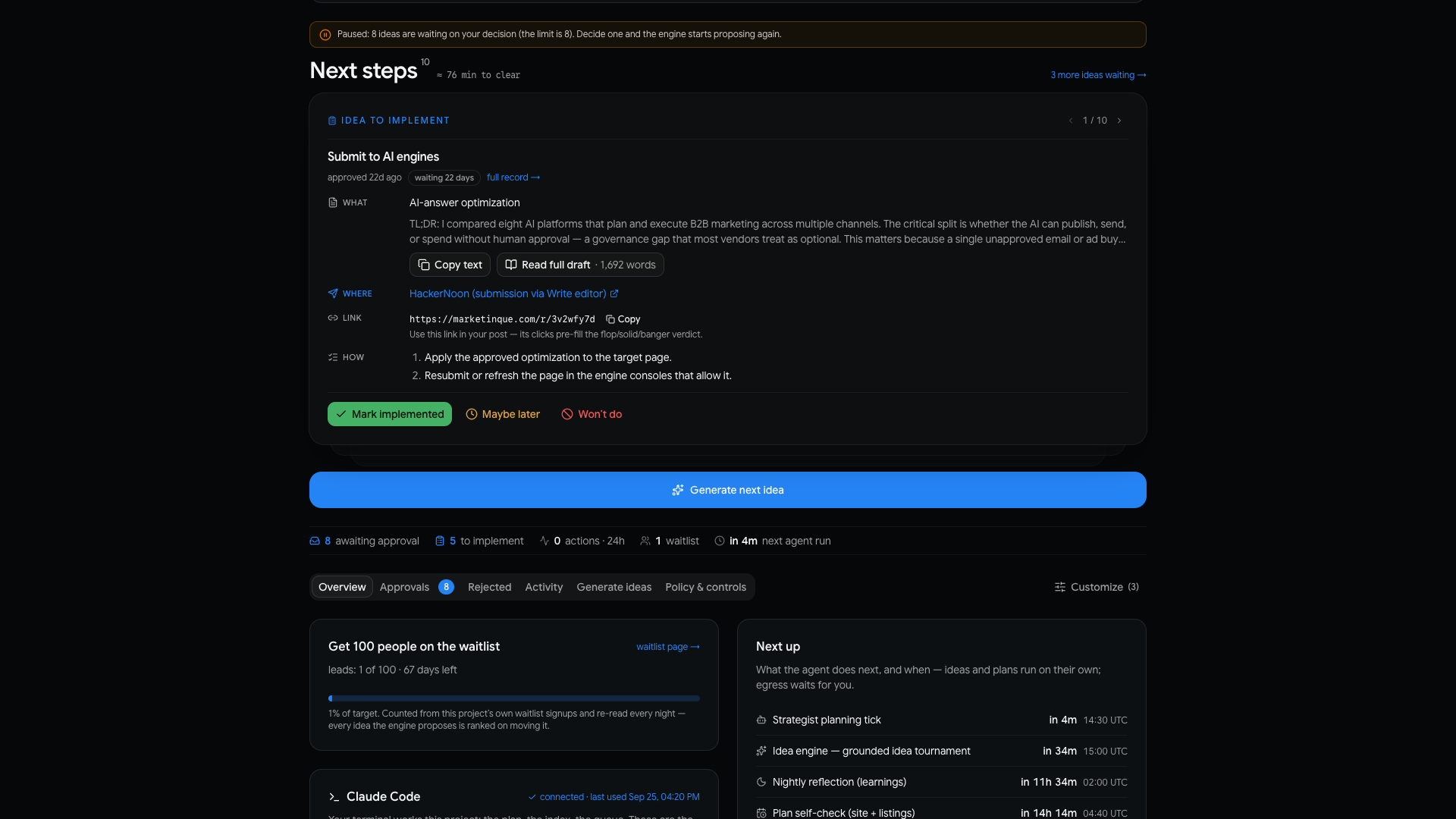Click Generate next idea button
This screenshot has width=1456, height=819.
728,490
